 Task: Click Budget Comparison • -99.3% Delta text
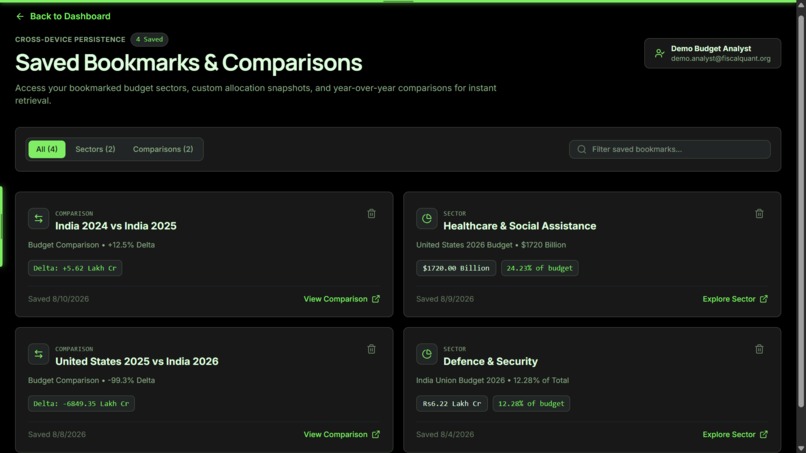point(91,380)
